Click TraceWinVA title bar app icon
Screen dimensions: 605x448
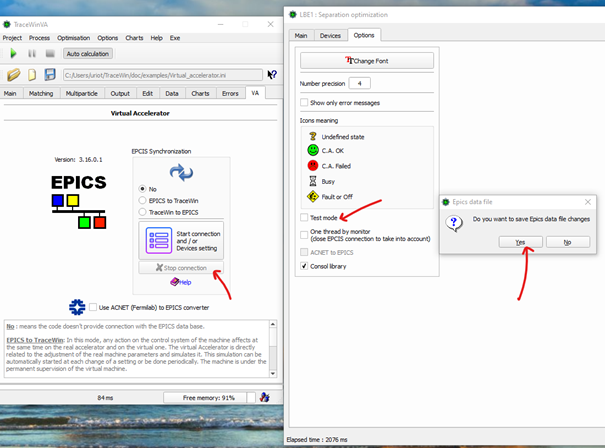(7, 24)
